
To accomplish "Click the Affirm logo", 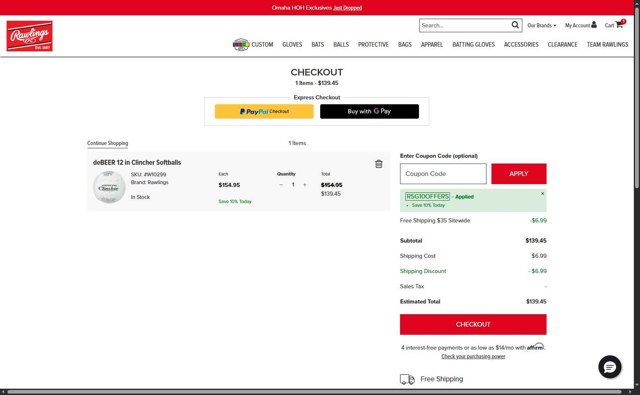I will [536, 347].
